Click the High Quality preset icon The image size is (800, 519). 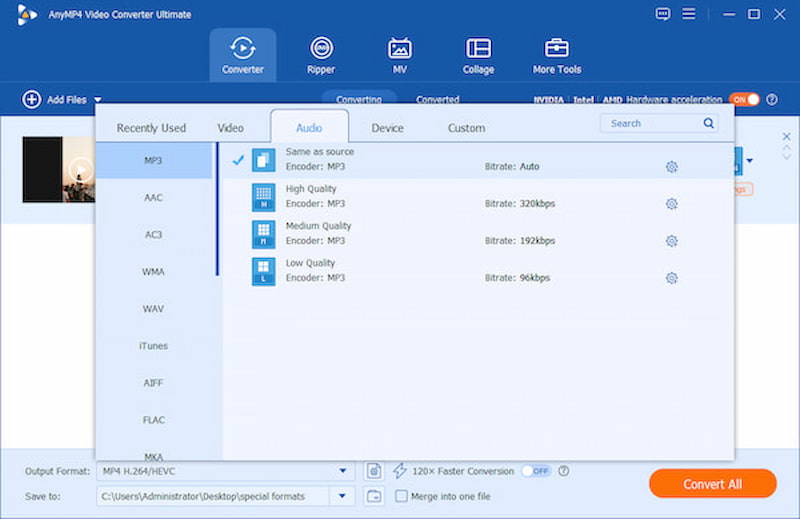click(x=263, y=197)
